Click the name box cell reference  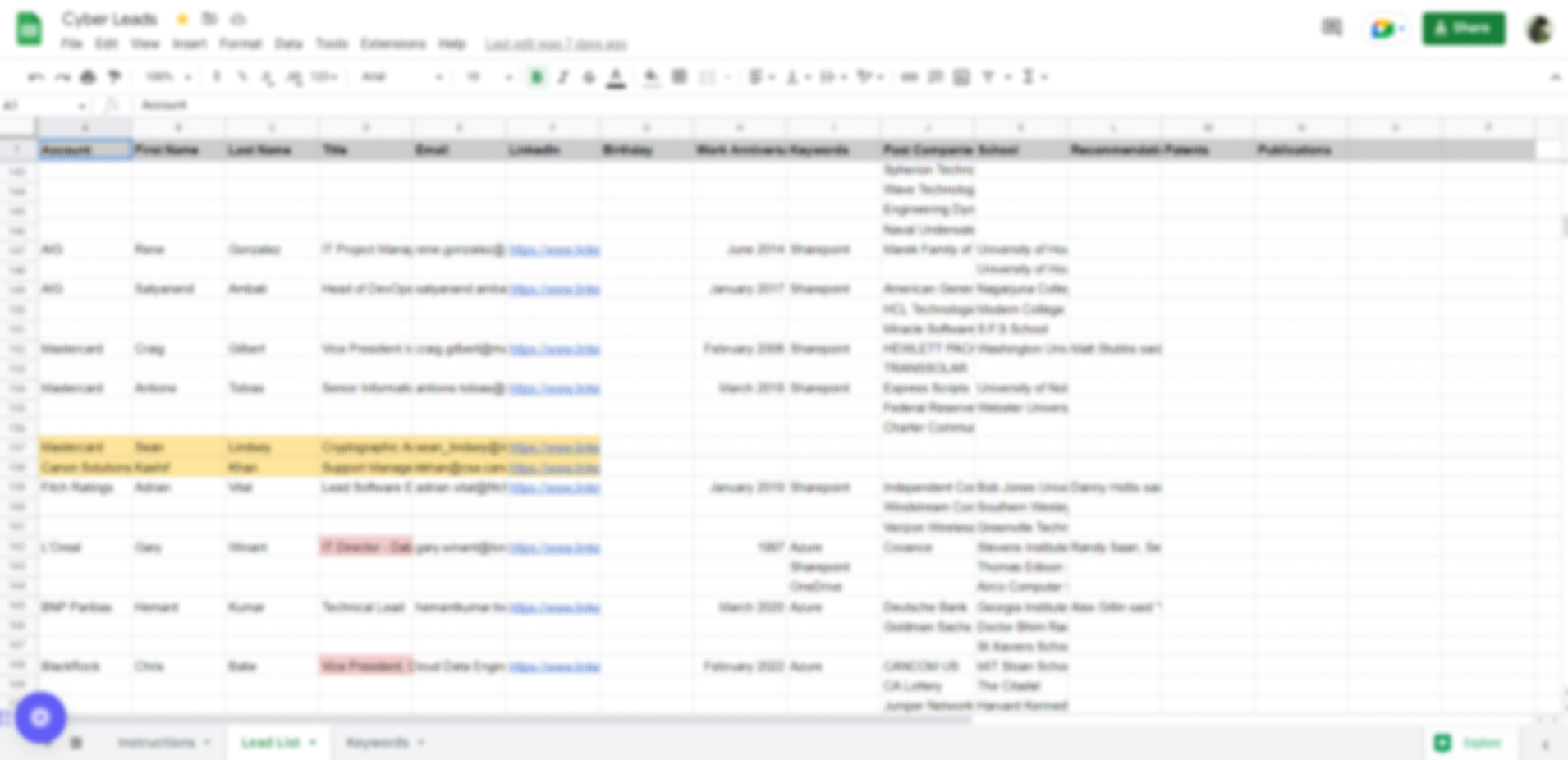click(44, 105)
